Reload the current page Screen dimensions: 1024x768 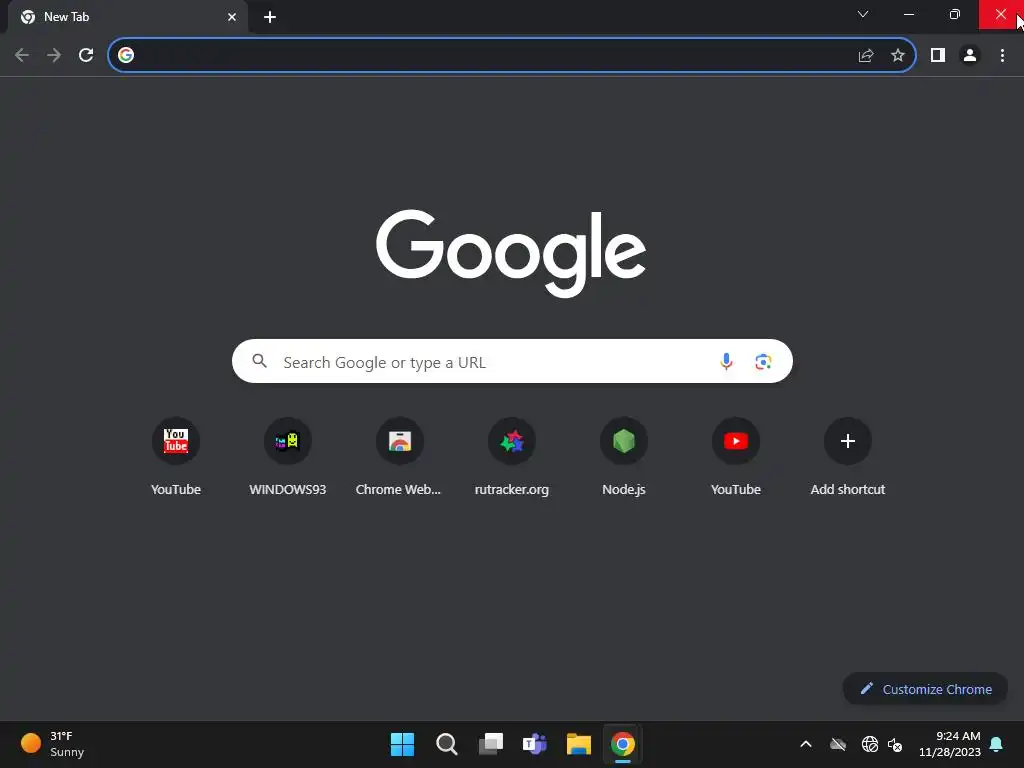tap(86, 56)
